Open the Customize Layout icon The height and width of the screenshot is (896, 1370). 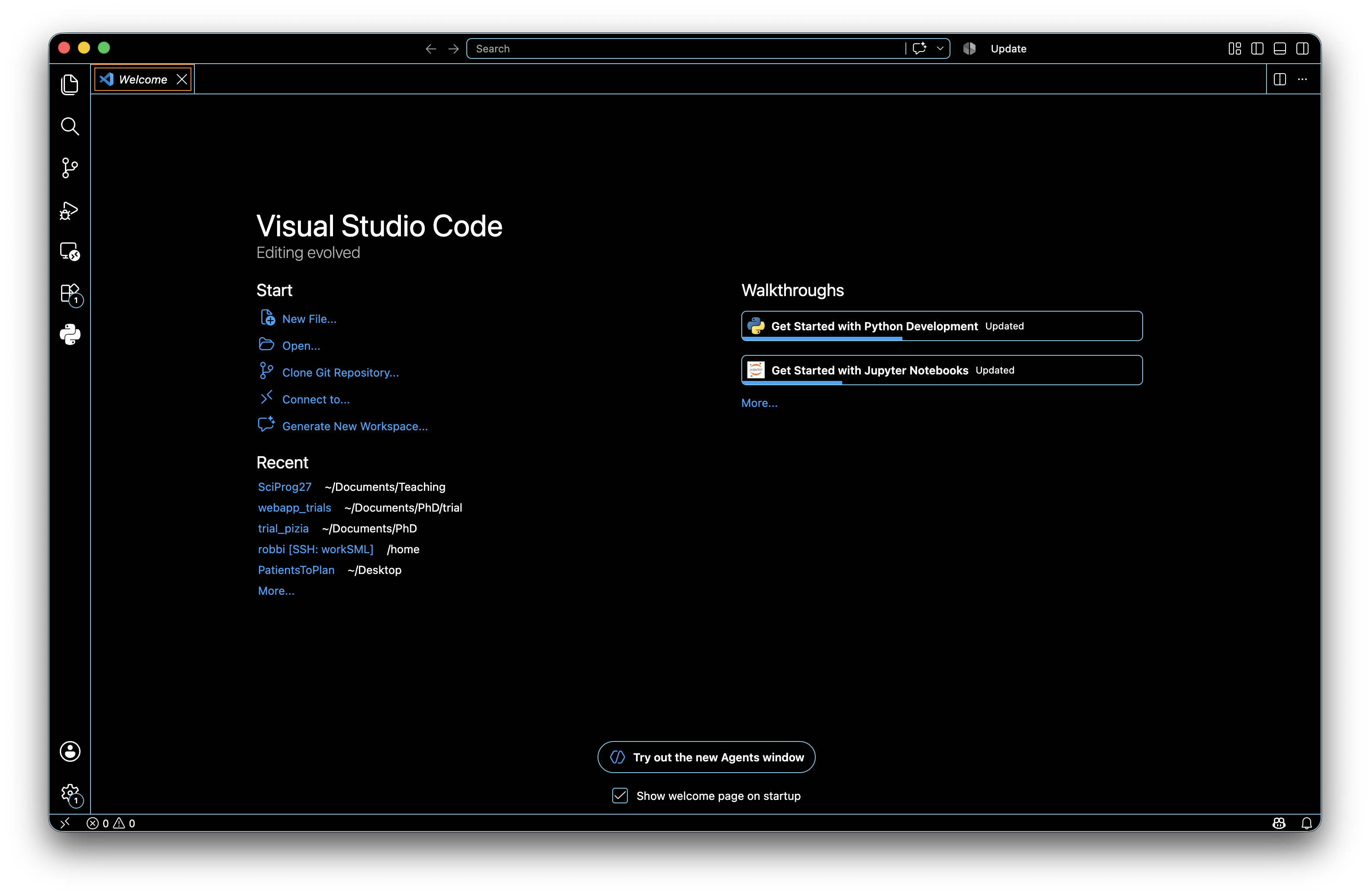tap(1234, 49)
